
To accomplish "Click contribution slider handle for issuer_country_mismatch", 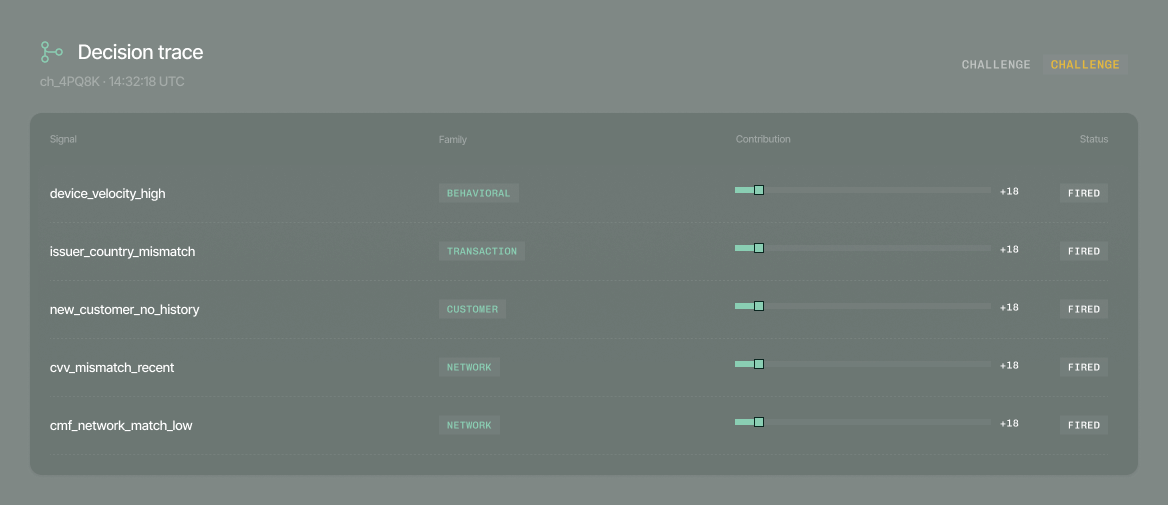I will pos(759,248).
